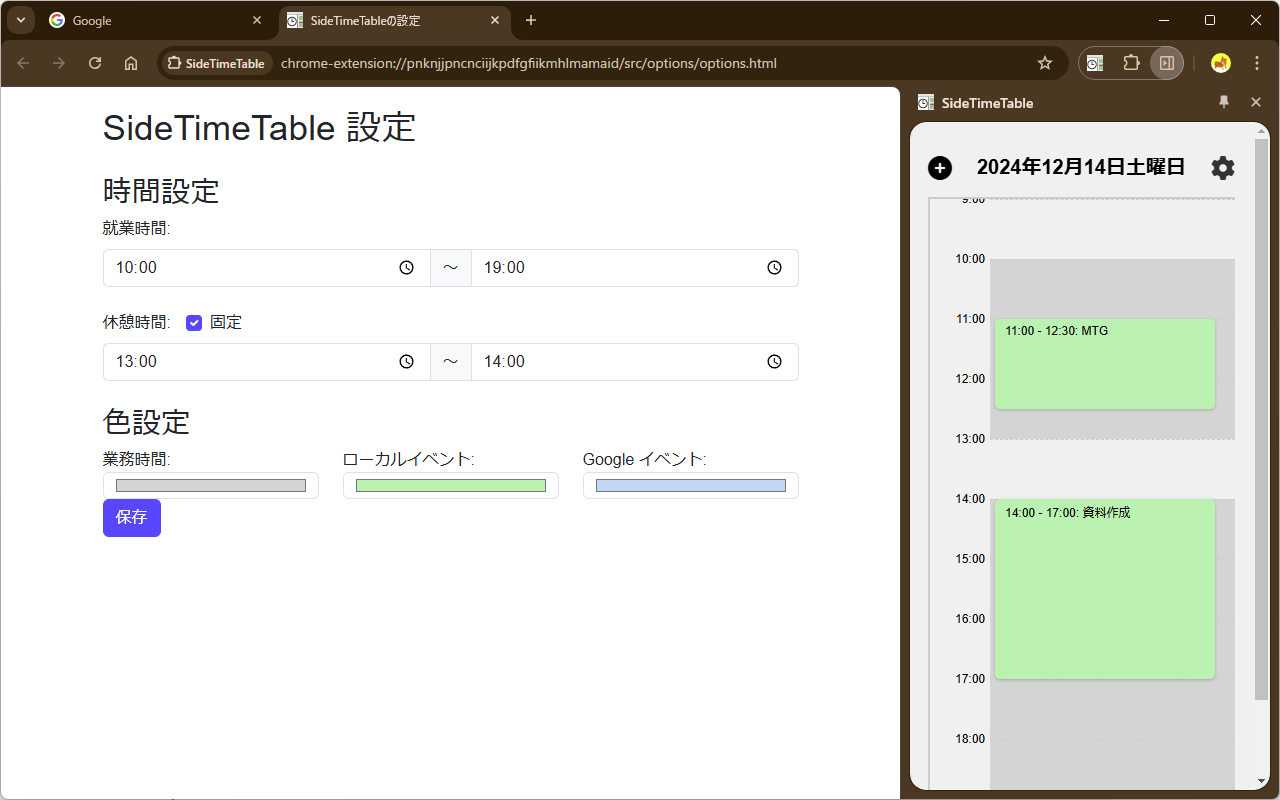Open the clock picker for work start time
The height and width of the screenshot is (800, 1280).
click(x=406, y=267)
